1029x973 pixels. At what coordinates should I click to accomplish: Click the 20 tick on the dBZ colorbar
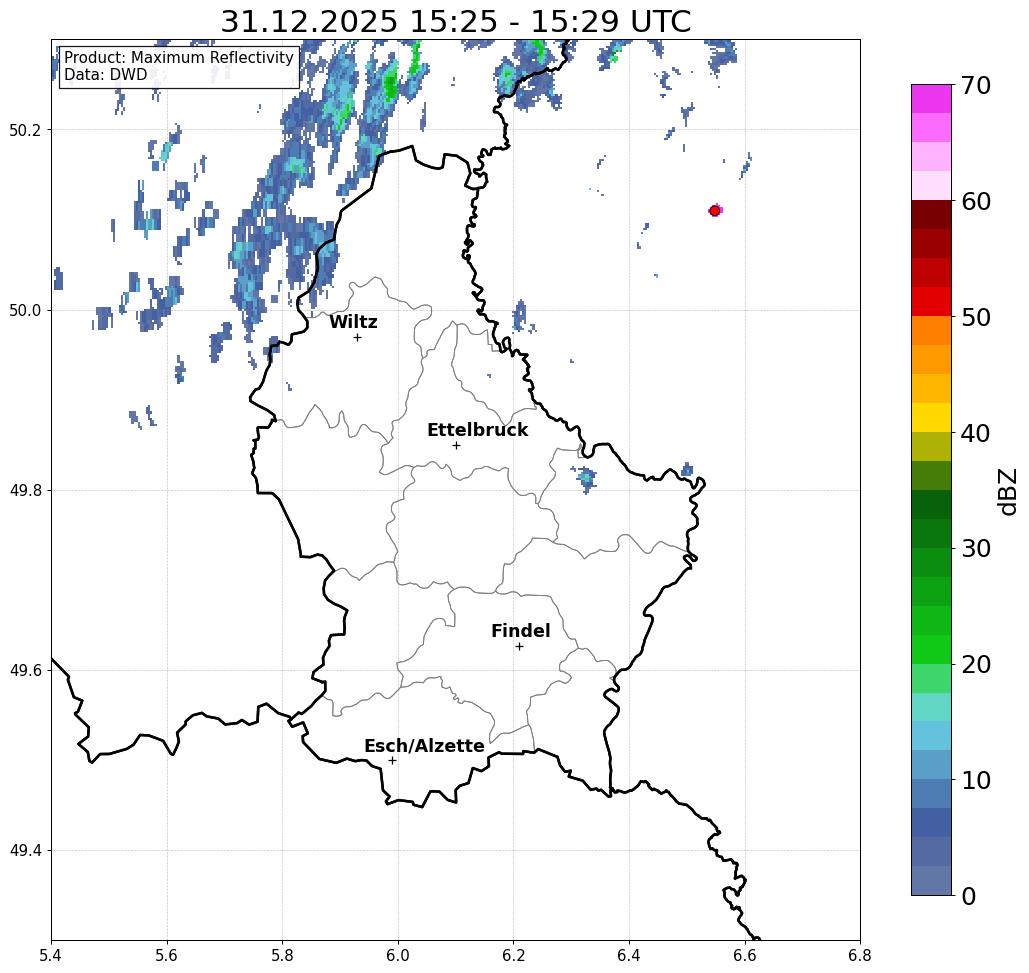click(975, 664)
